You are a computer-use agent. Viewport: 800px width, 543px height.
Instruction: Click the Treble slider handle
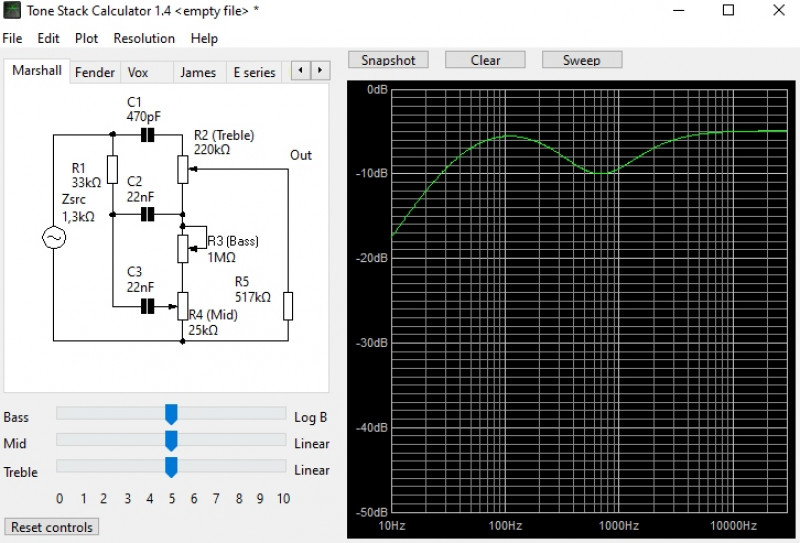coord(171,468)
